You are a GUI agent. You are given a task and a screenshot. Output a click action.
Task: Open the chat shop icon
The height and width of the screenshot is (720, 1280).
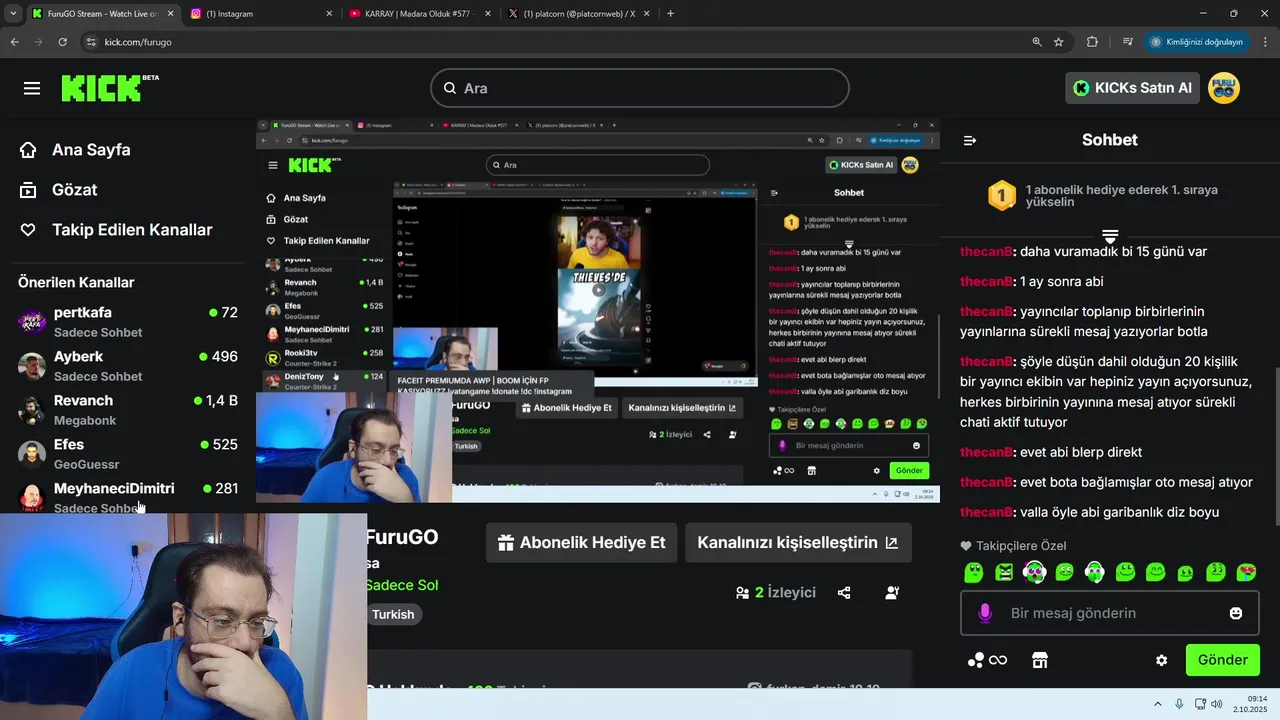pyautogui.click(x=1040, y=660)
